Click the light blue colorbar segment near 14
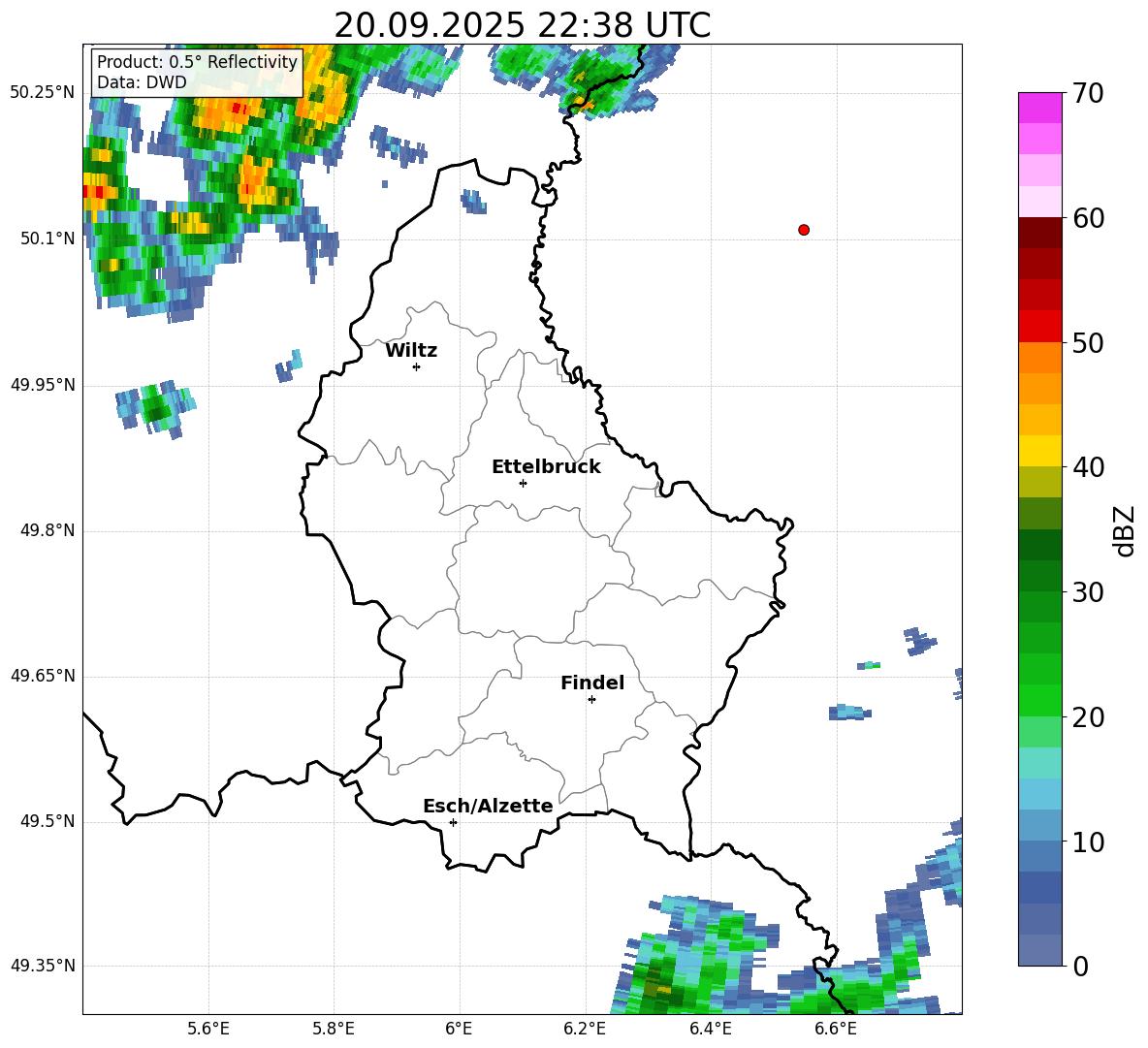Viewport: 1148px width, 1048px height. [x=1039, y=794]
